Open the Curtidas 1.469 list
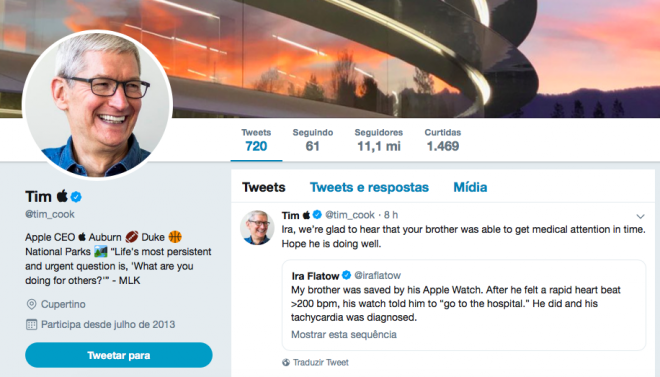 coord(442,140)
